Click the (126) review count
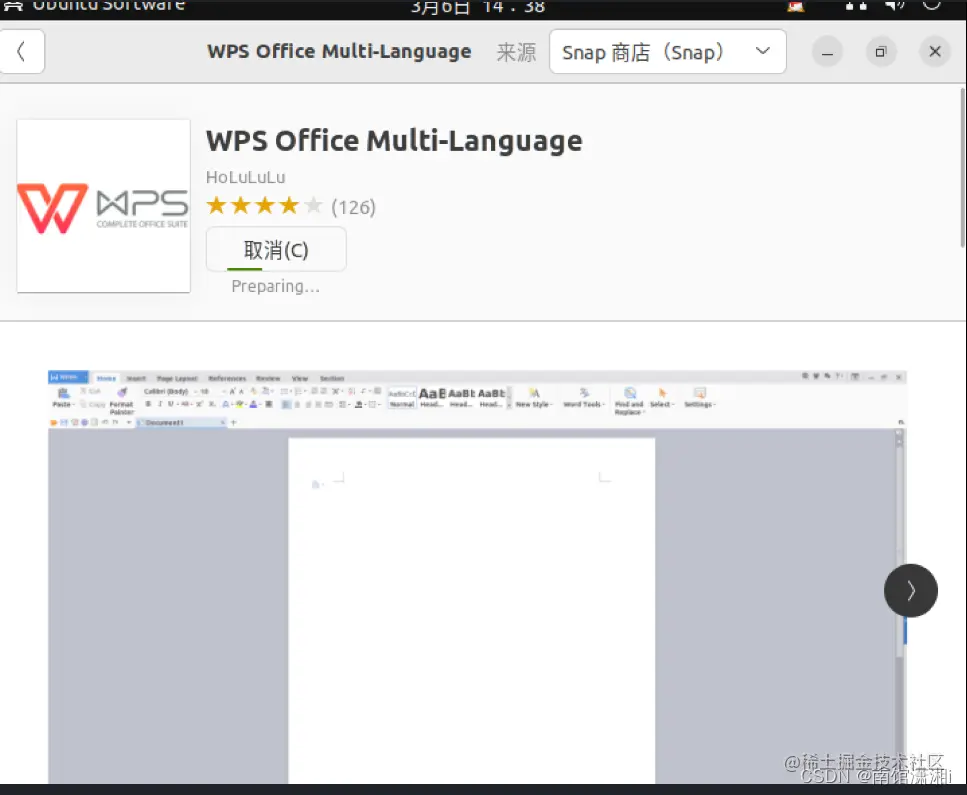967x795 pixels. [353, 207]
